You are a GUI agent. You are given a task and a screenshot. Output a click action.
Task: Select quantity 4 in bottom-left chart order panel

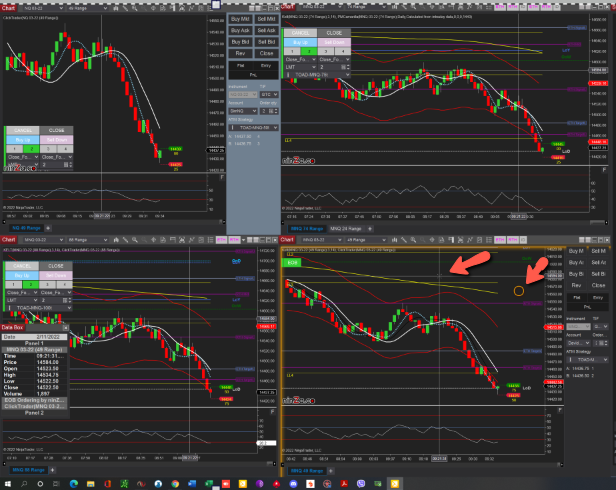64,284
